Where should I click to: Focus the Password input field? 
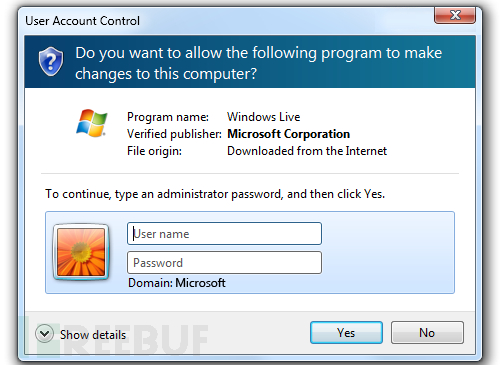(x=224, y=263)
